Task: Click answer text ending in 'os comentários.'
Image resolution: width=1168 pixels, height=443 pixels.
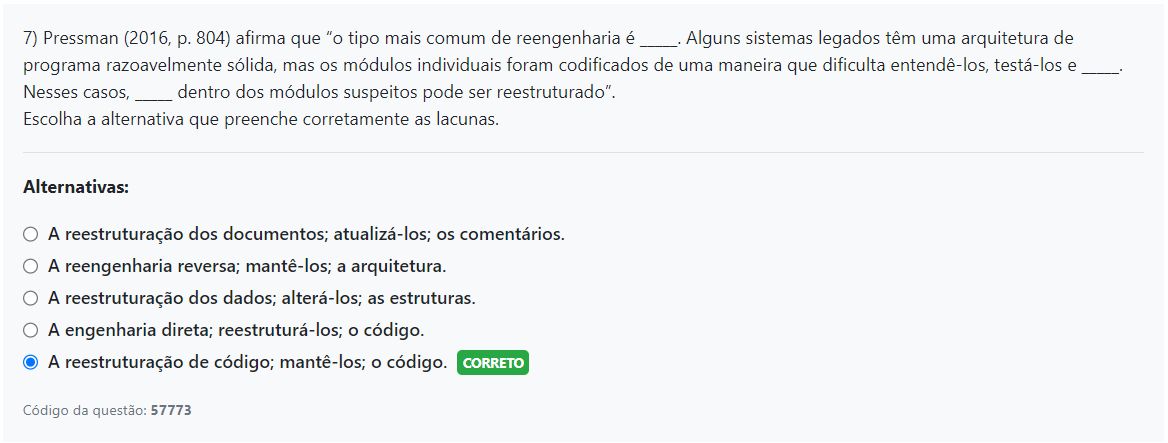Action: tap(306, 235)
